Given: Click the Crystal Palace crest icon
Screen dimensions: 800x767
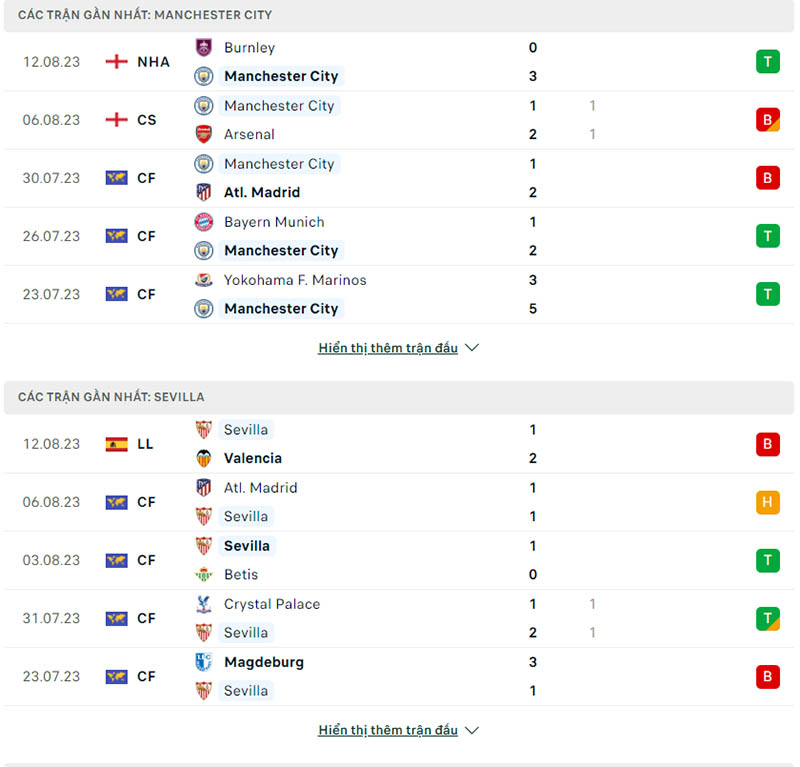Looking at the screenshot, I should point(204,604).
